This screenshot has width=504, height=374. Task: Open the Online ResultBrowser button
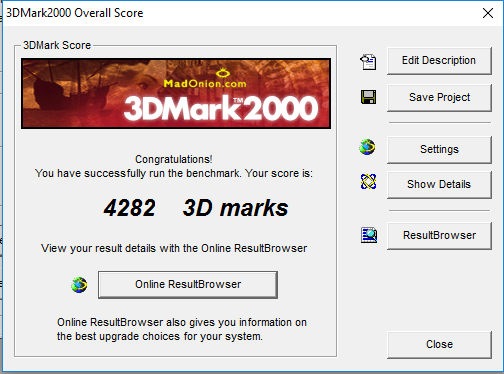188,284
